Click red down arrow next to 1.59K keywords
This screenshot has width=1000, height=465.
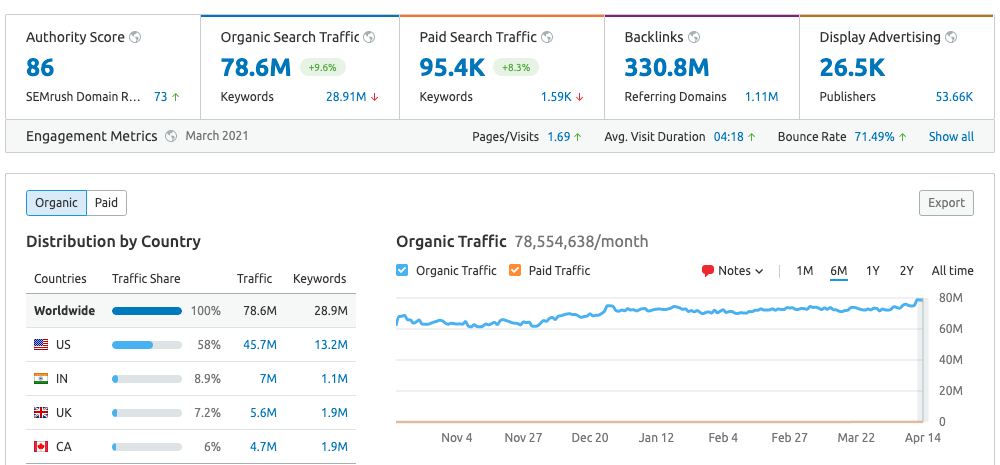click(x=579, y=97)
